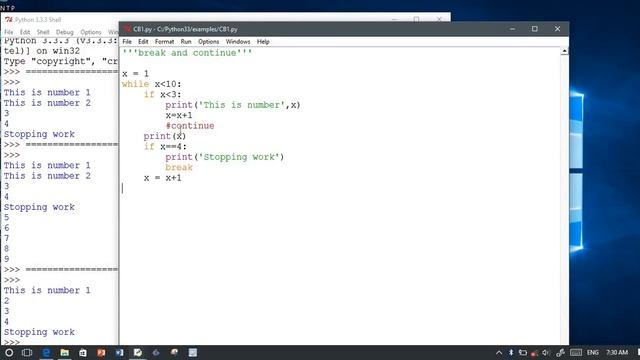
Task: Launch Microsoft Edge from taskbar
Action: pos(46,352)
